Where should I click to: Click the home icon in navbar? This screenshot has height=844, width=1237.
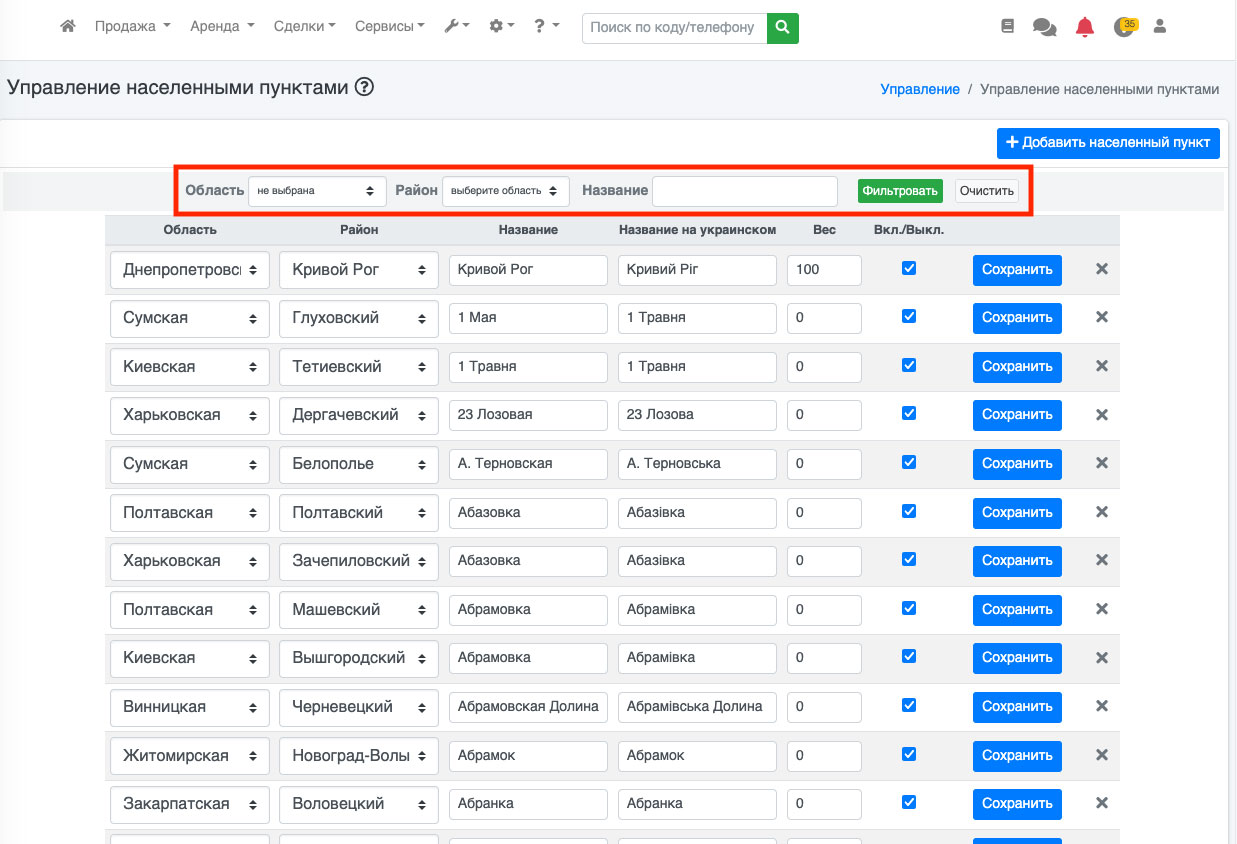tap(68, 27)
